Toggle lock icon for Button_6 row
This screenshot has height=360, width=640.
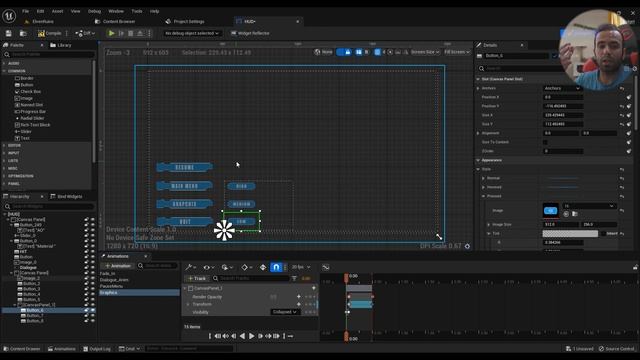[x=87, y=310]
